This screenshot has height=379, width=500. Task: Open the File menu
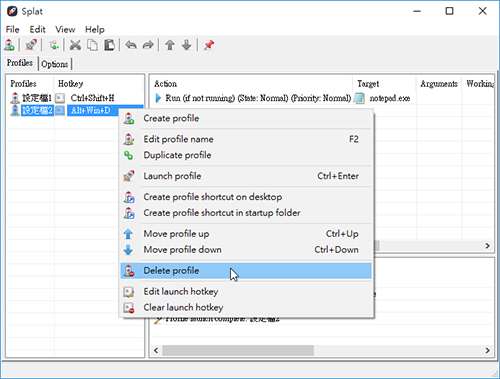coord(12,29)
